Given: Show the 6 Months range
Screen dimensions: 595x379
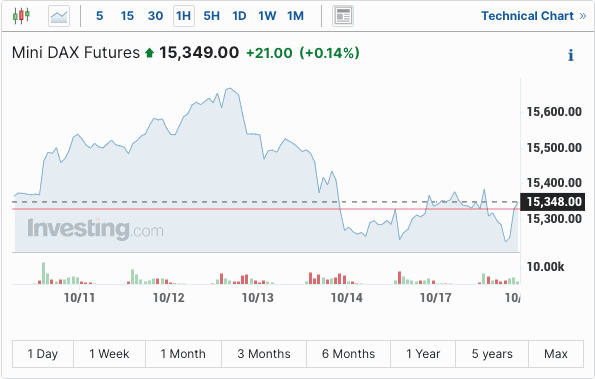Looking at the screenshot, I should click(x=348, y=354).
